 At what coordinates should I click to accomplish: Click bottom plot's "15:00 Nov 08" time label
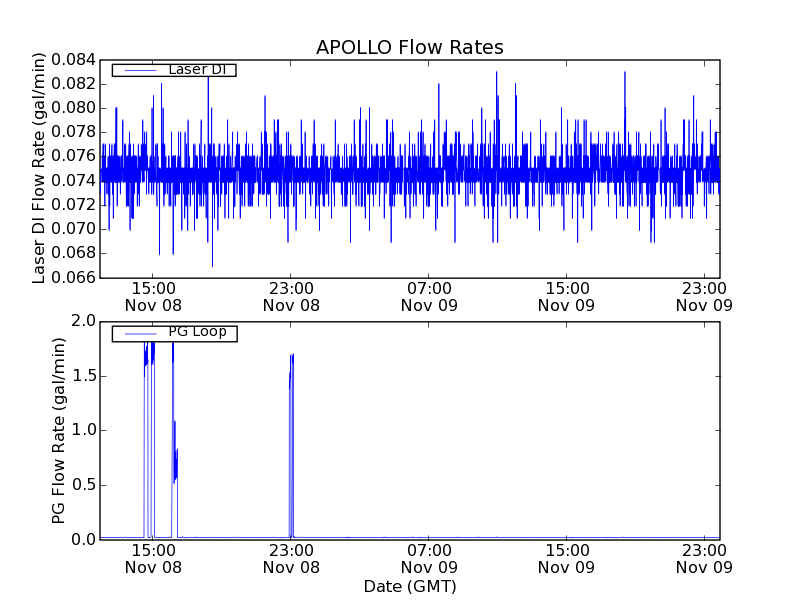click(152, 558)
